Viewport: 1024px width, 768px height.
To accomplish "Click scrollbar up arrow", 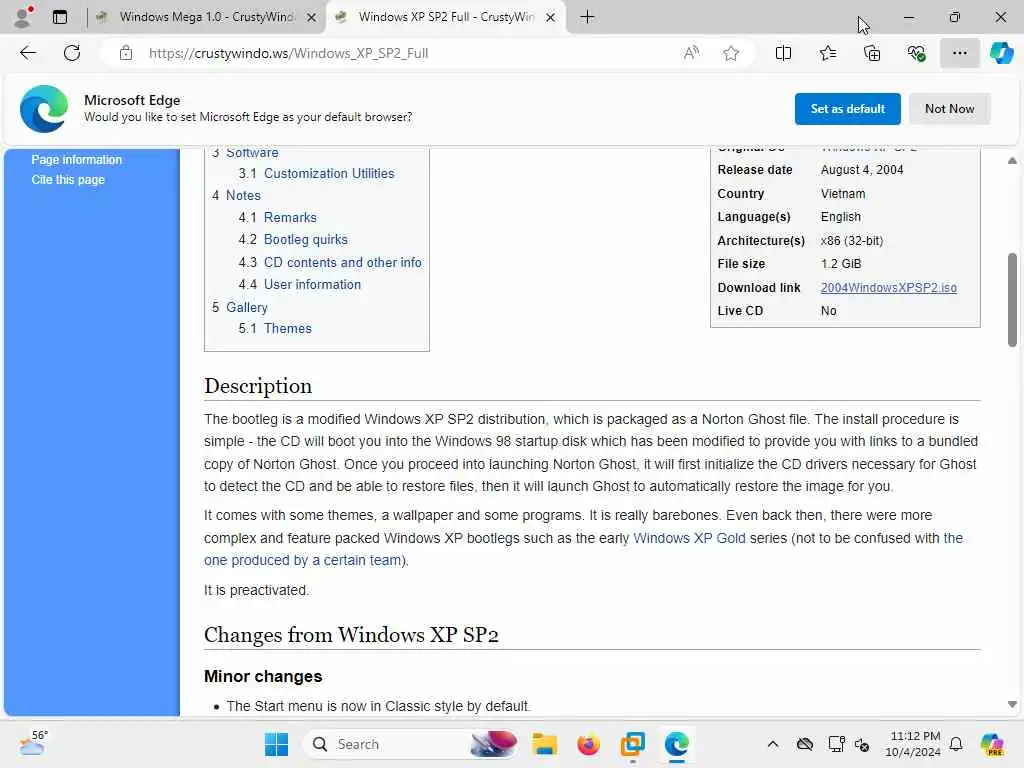I will 1012,161.
